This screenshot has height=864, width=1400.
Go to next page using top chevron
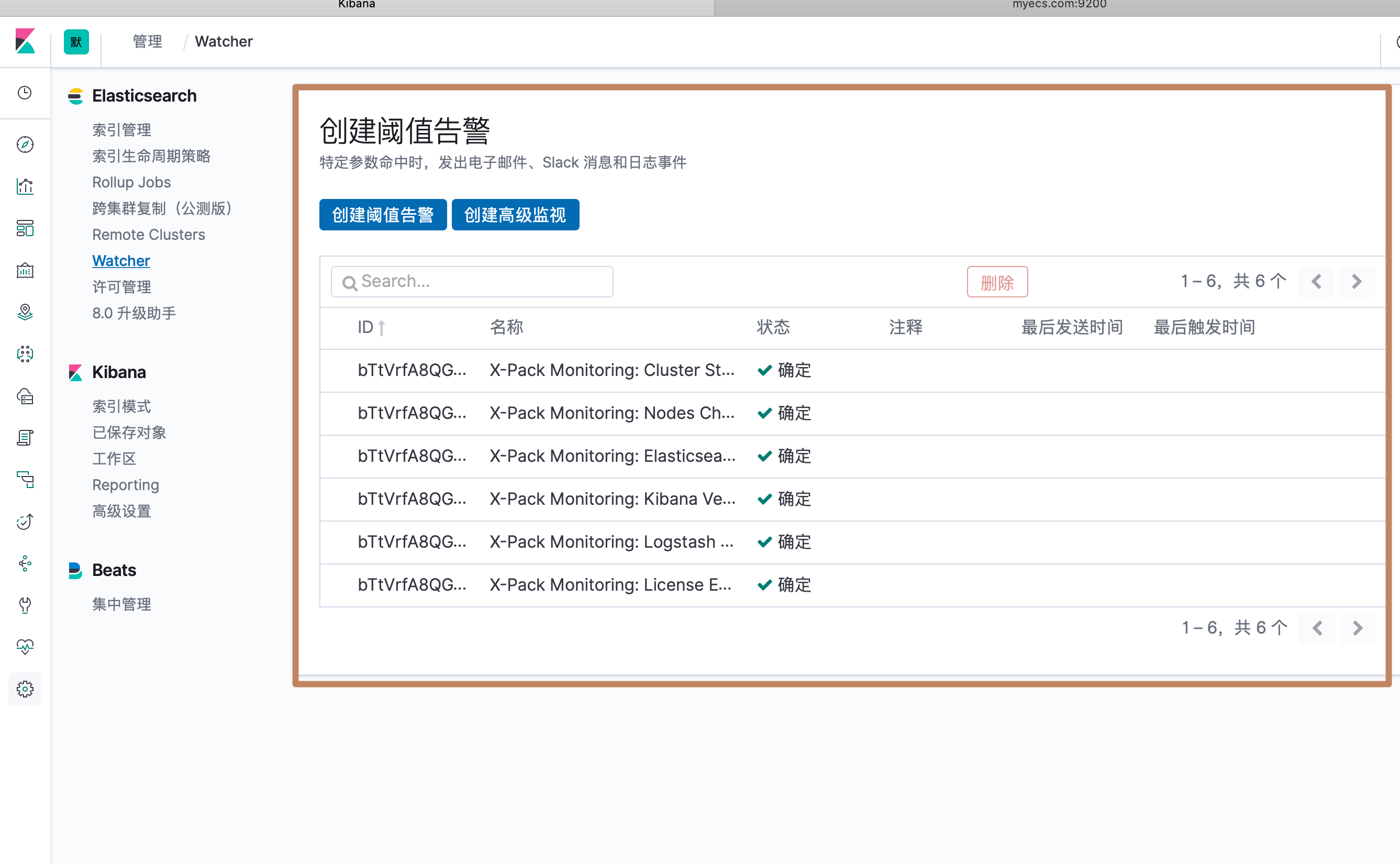point(1357,281)
